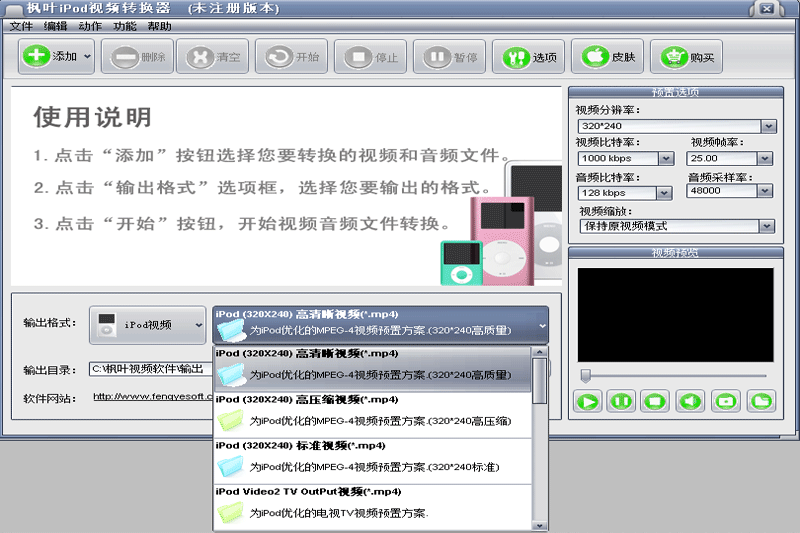Click the preview snapshot camera button
Viewport: 800px width, 533px height.
coord(726,401)
